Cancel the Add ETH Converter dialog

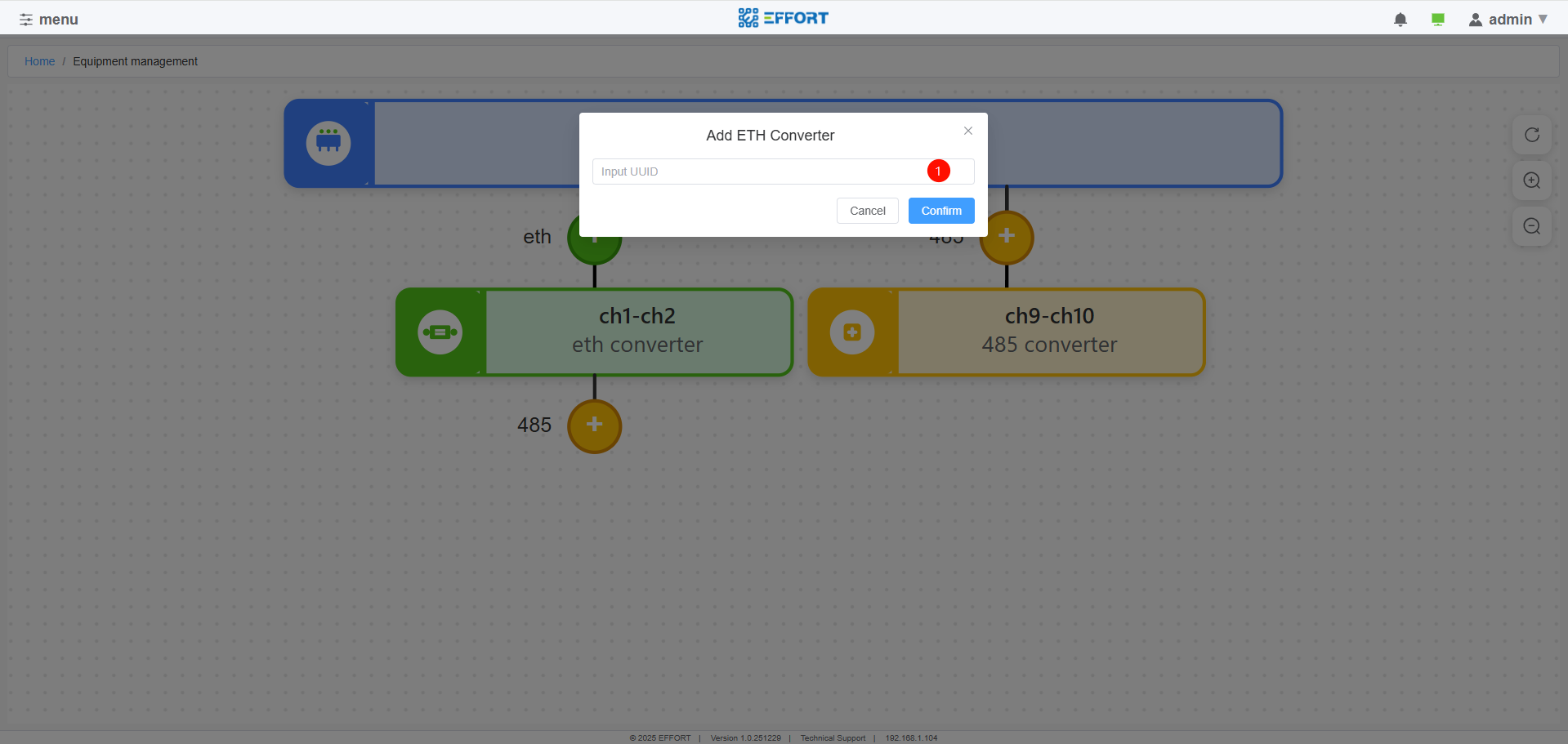867,211
